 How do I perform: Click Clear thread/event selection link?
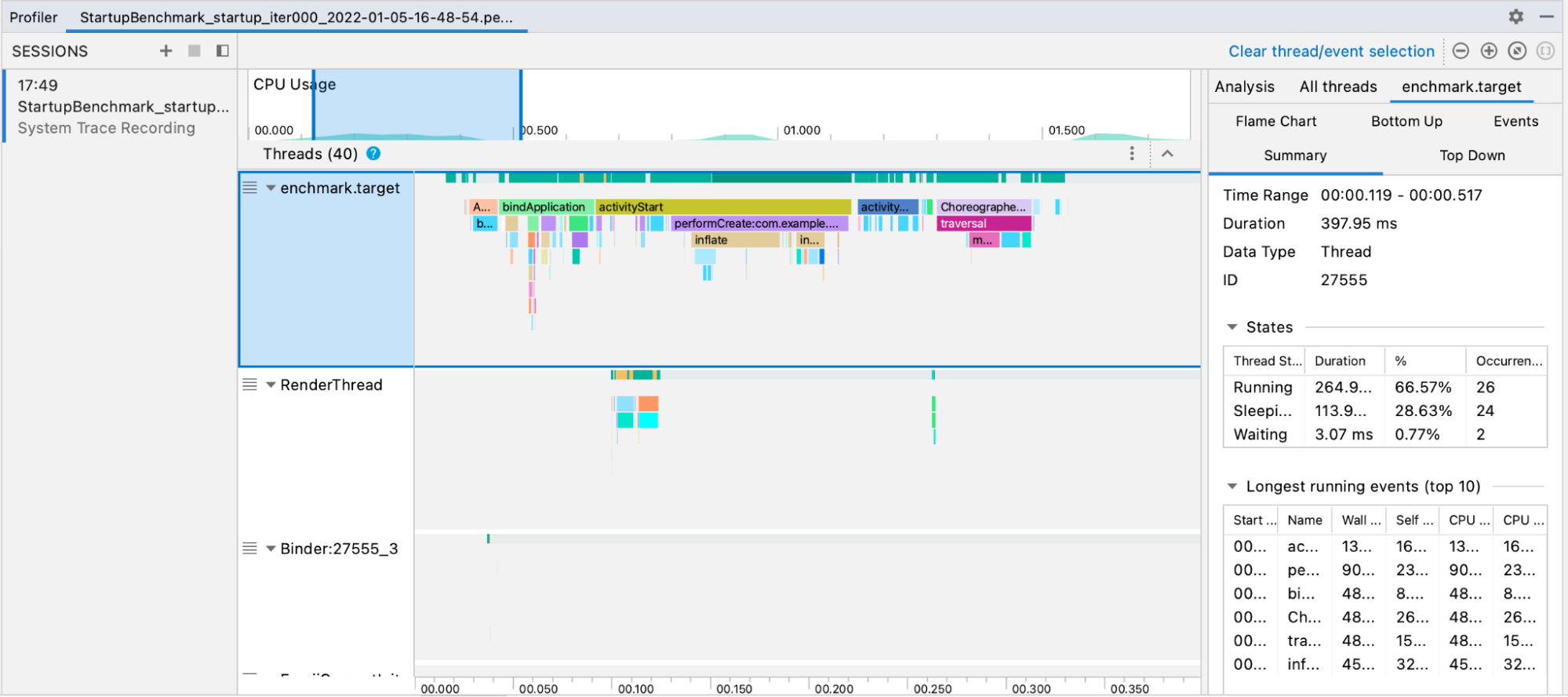1330,52
